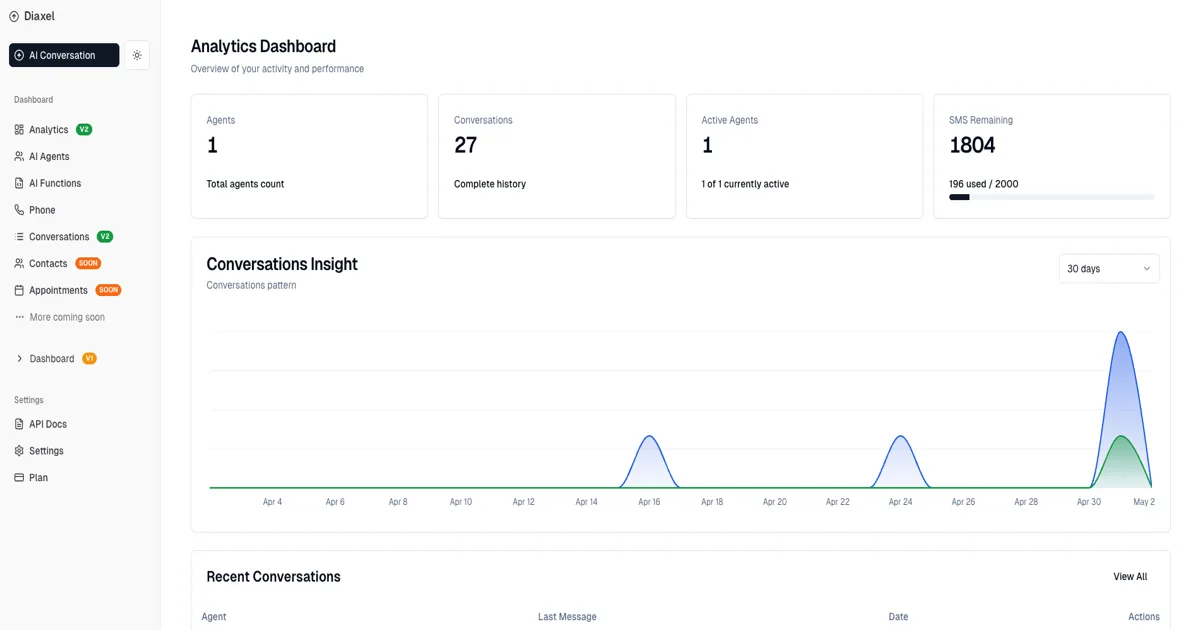Click the Settings gear icon

19,451
